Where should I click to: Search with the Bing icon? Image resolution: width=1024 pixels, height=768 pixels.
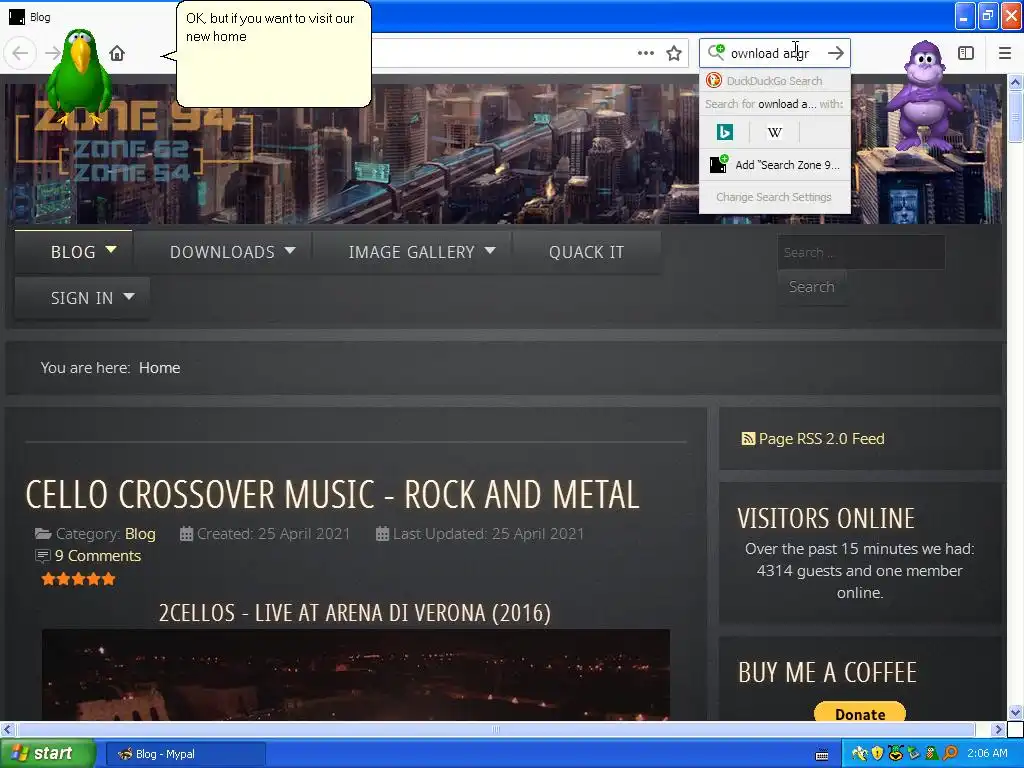click(x=724, y=132)
